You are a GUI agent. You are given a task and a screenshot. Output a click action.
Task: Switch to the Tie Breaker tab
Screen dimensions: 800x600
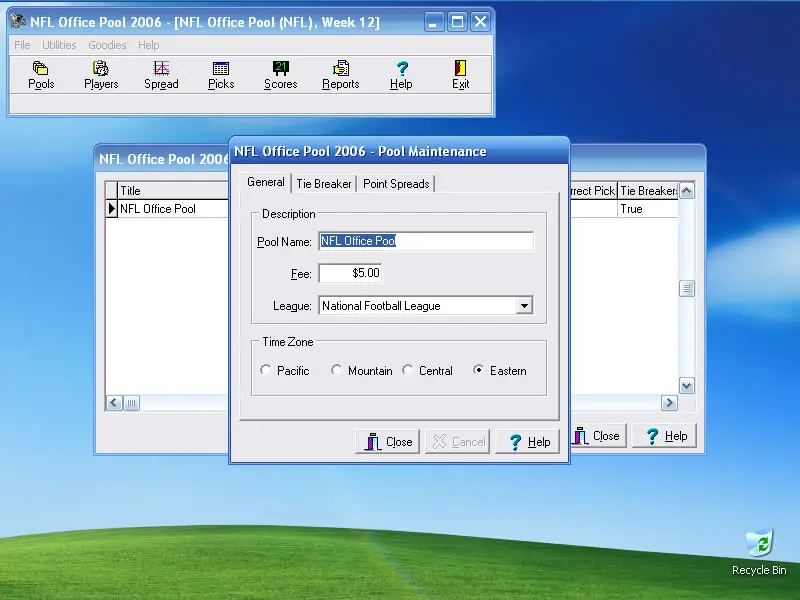click(323, 184)
